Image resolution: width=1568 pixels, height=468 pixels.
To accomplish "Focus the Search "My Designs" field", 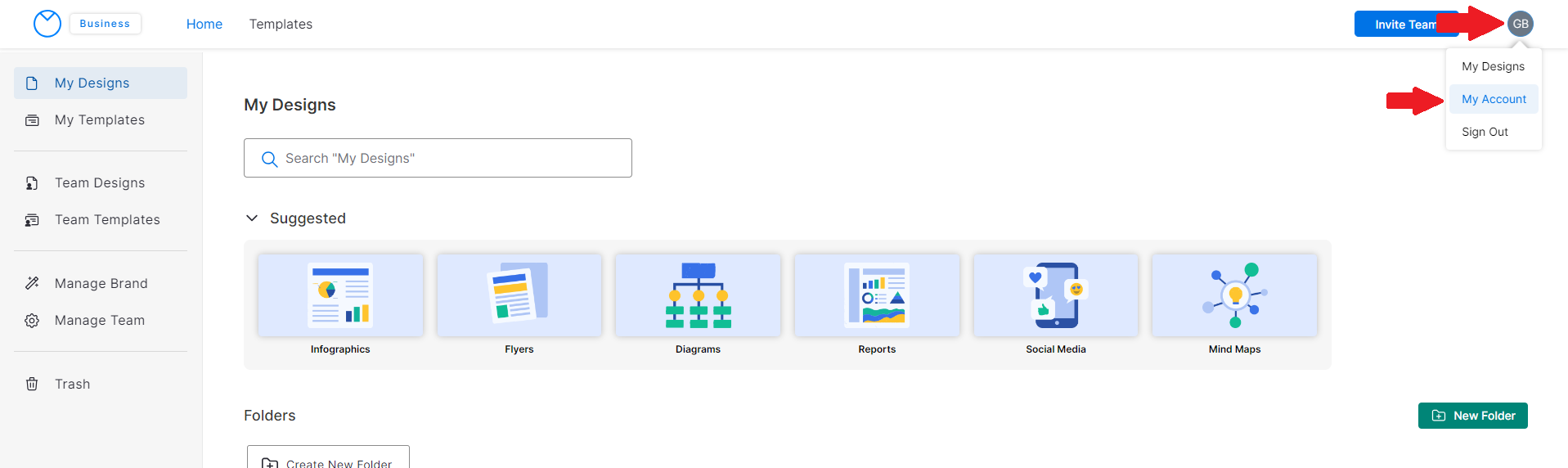I will click(x=438, y=158).
